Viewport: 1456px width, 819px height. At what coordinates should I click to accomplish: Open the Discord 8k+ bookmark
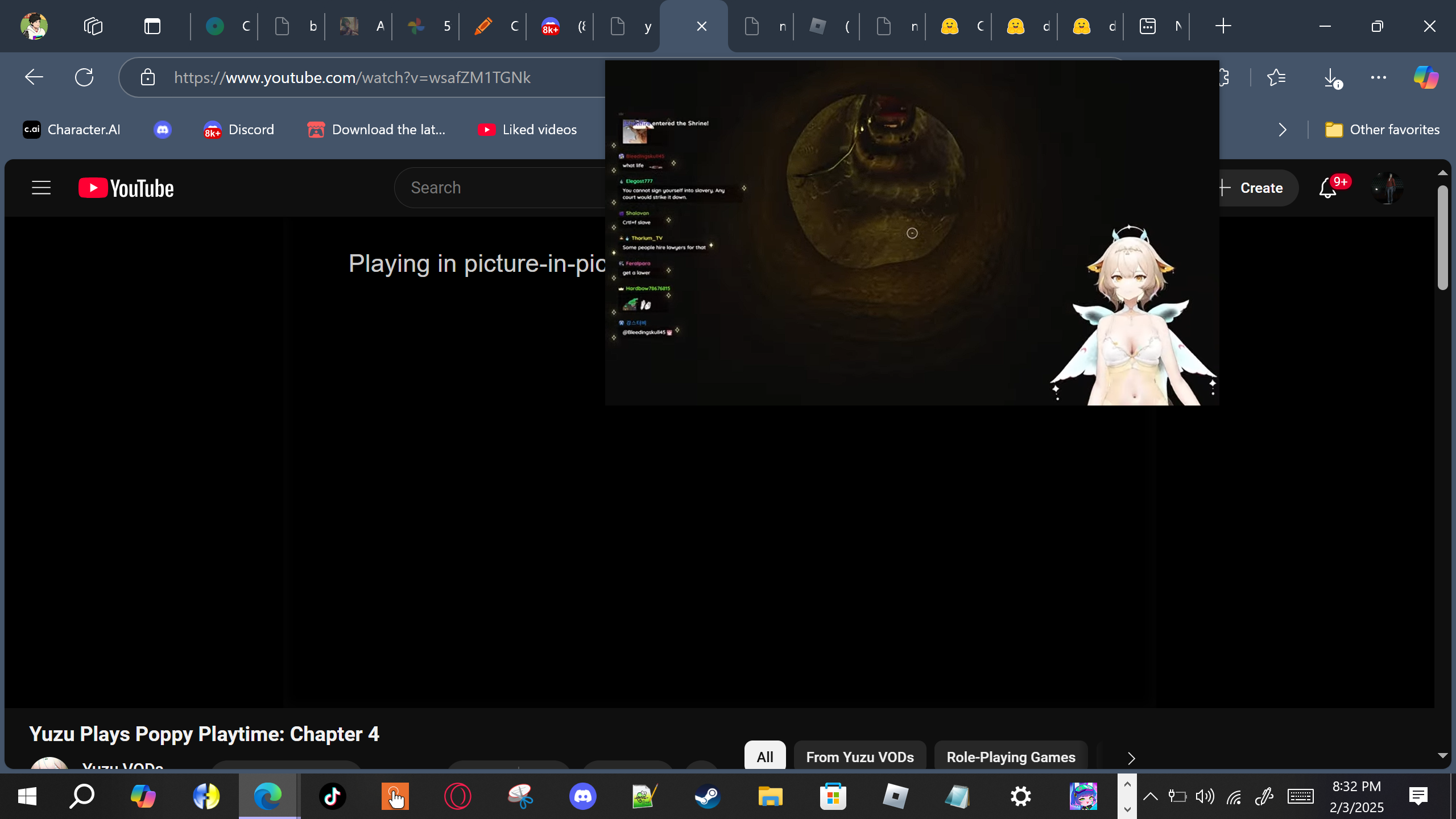pyautogui.click(x=239, y=130)
